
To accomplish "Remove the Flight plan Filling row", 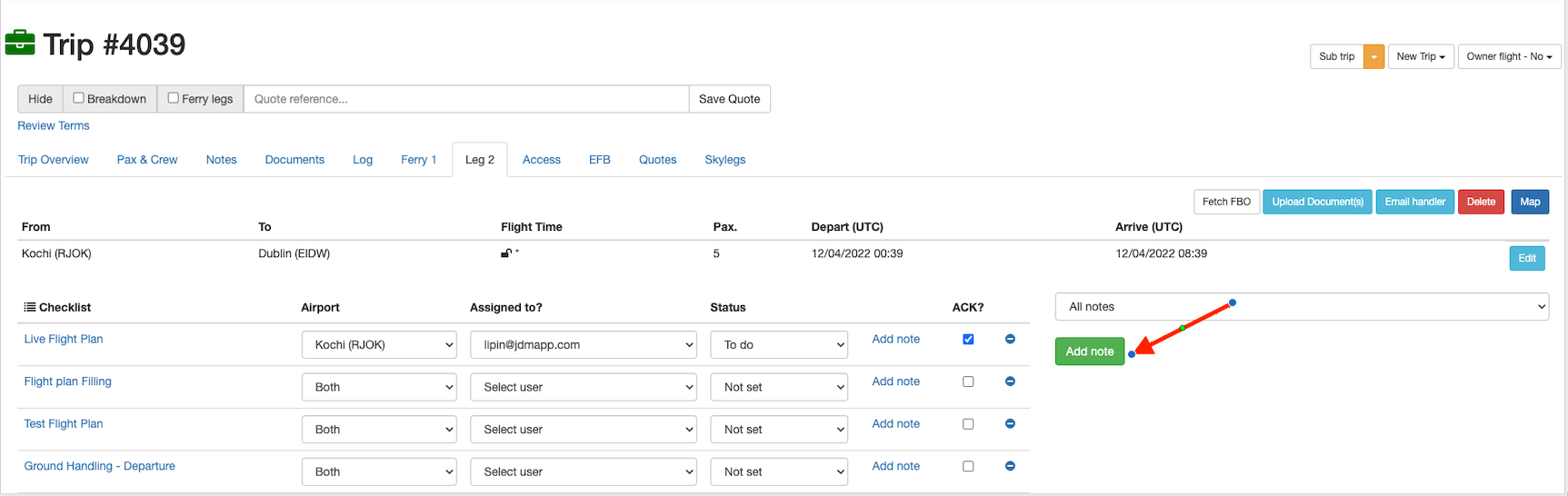I will coord(1010,382).
